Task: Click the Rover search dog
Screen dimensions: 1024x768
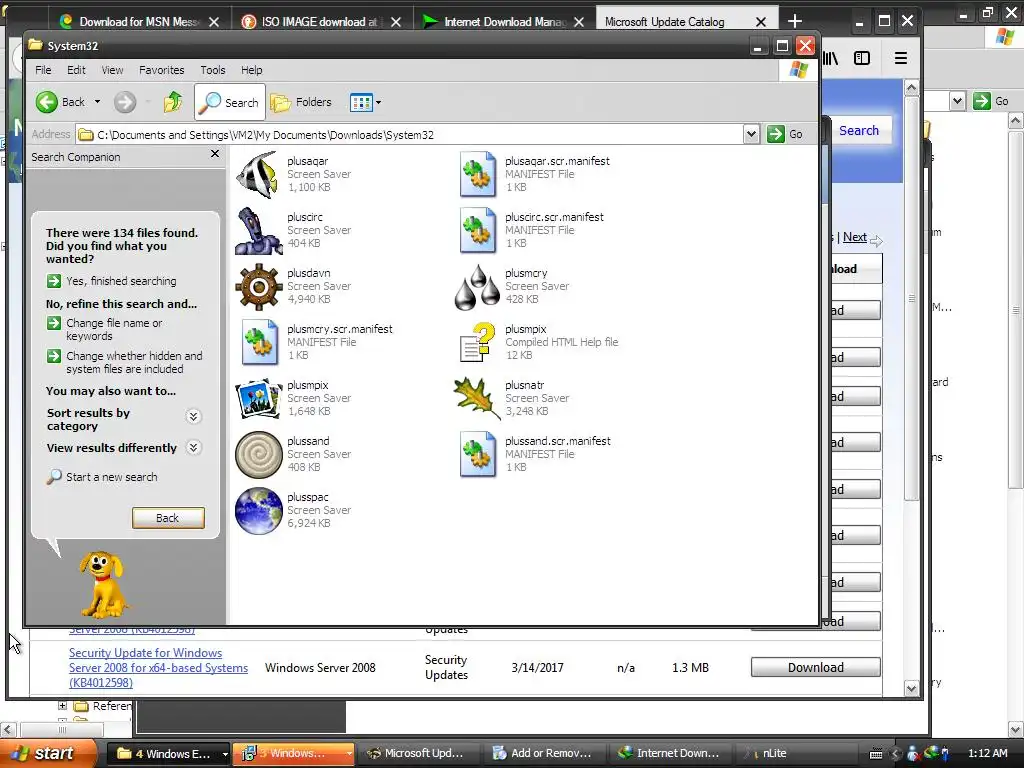Action: [102, 584]
